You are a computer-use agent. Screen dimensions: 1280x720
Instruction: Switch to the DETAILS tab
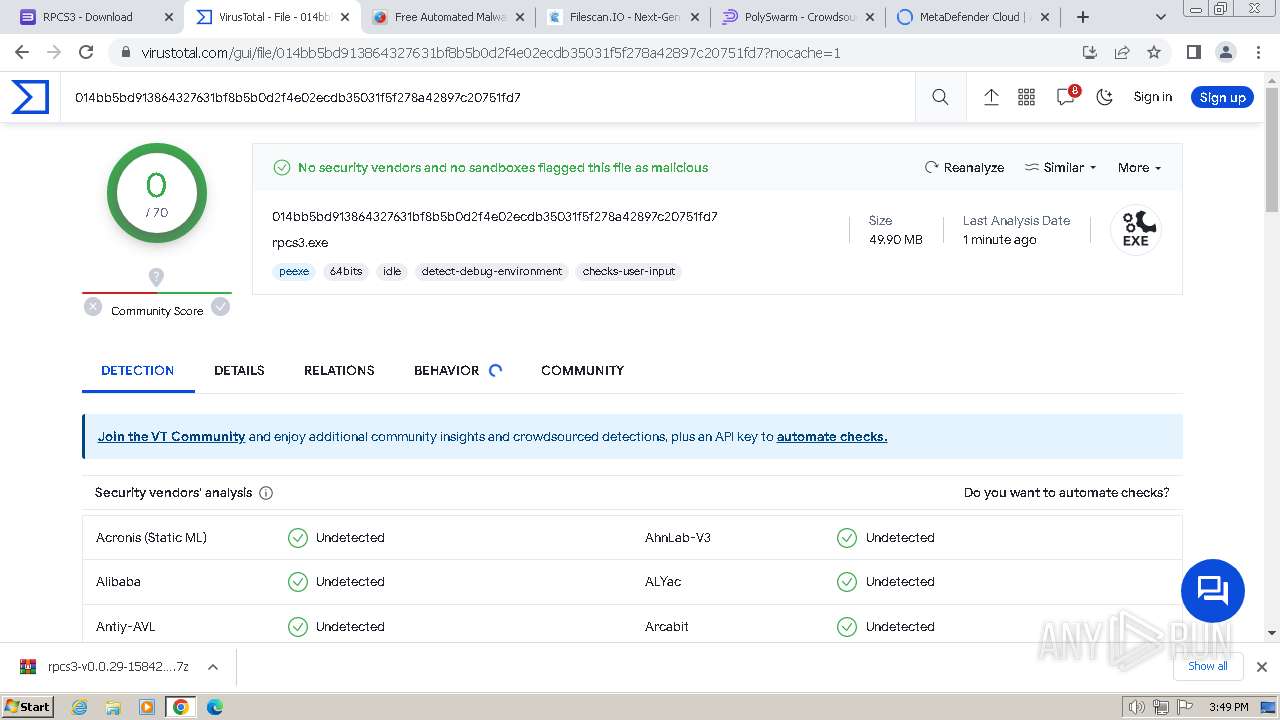[239, 370]
